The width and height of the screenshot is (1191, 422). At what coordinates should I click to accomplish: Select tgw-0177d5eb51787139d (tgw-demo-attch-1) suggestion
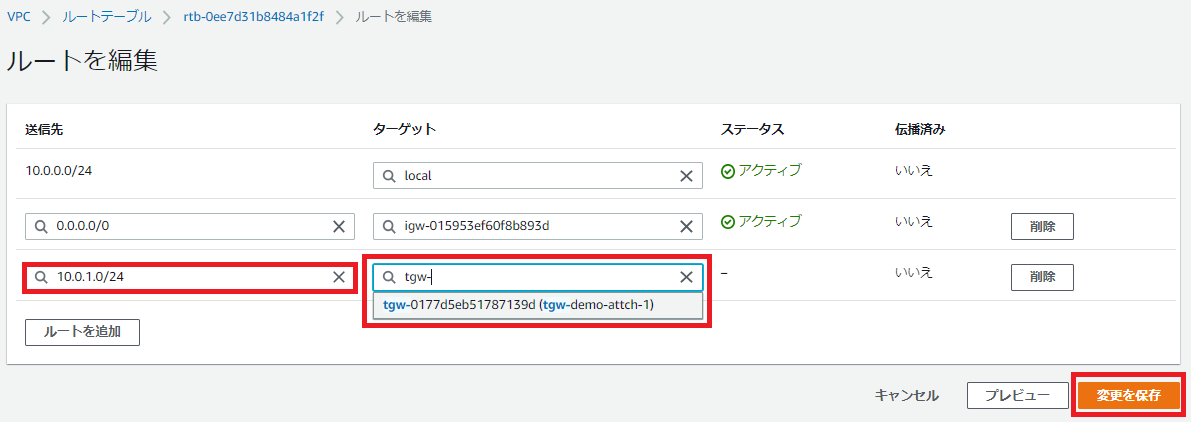(x=538, y=305)
